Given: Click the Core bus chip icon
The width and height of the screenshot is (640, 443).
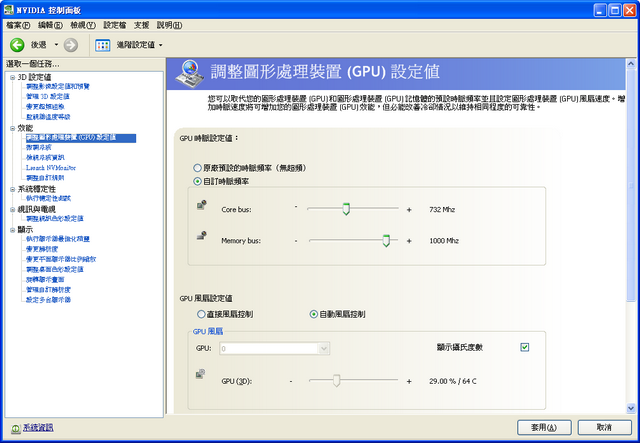Looking at the screenshot, I should point(202,204).
